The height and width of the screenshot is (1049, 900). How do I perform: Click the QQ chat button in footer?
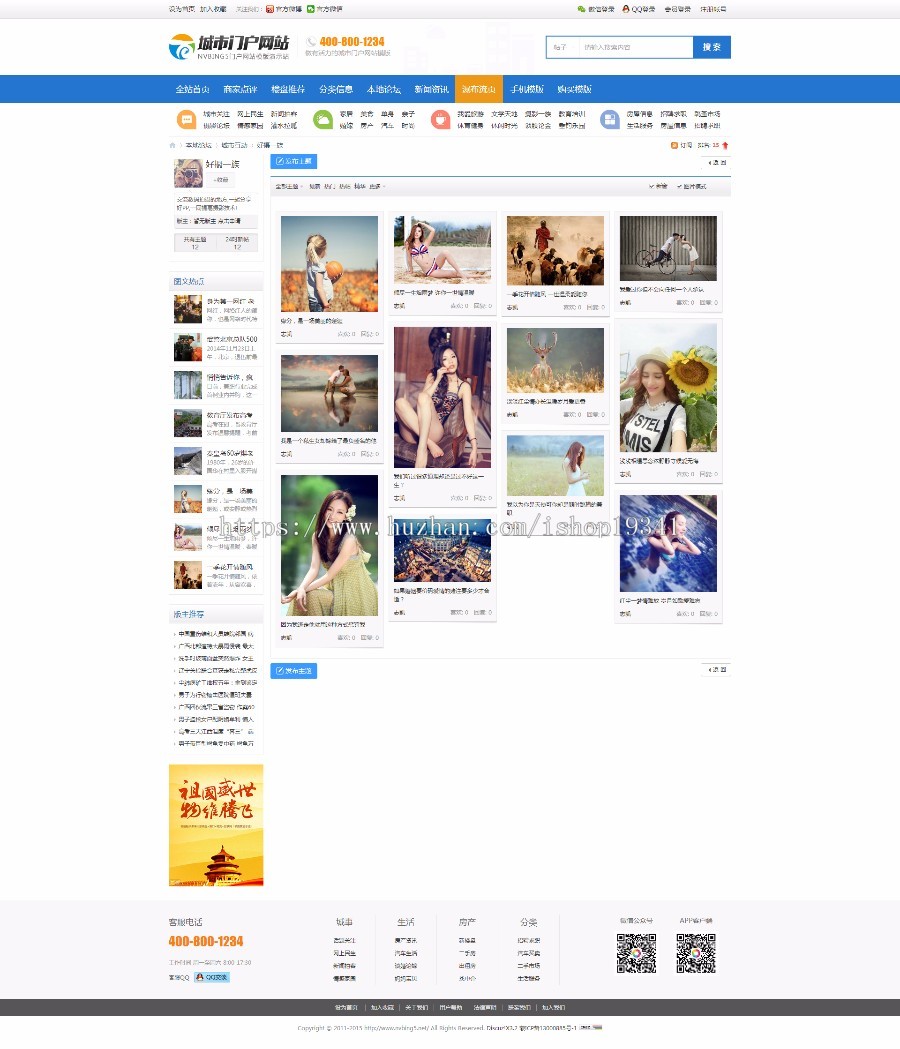point(212,977)
